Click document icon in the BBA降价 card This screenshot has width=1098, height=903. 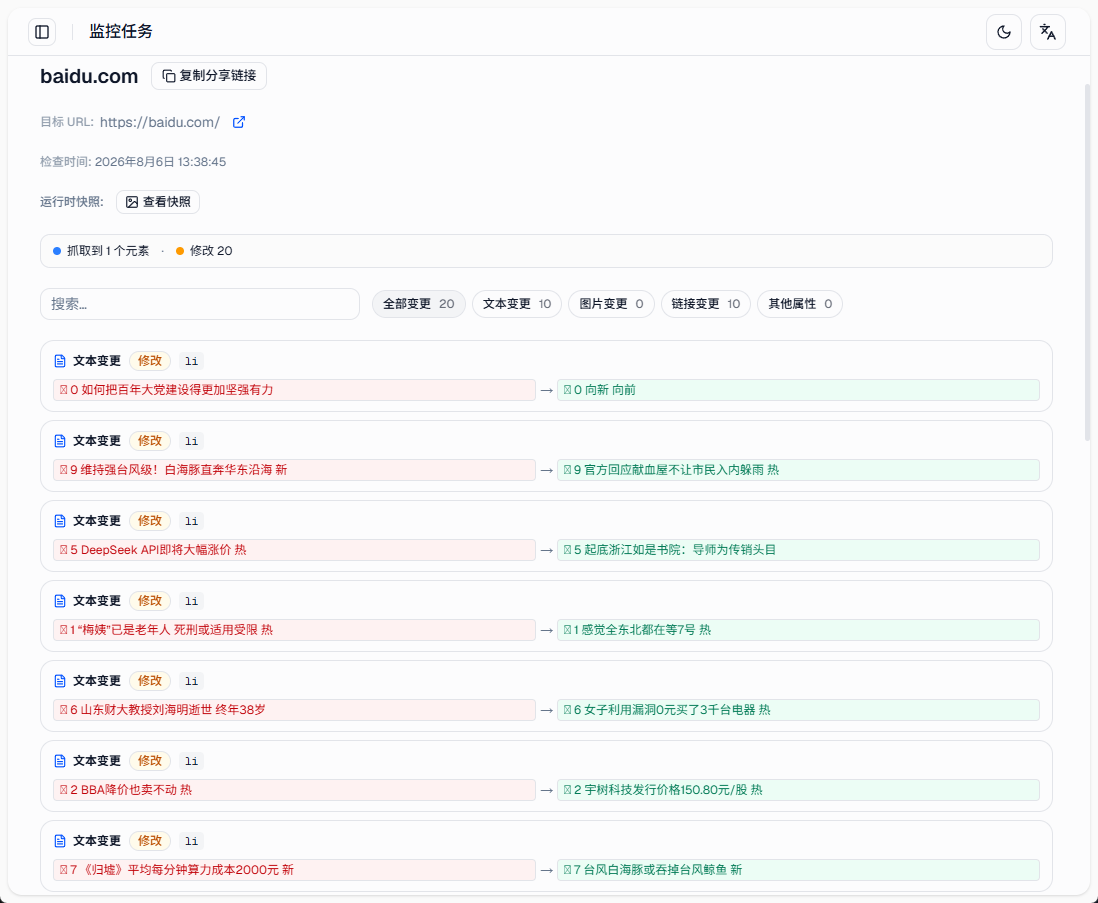click(x=60, y=761)
